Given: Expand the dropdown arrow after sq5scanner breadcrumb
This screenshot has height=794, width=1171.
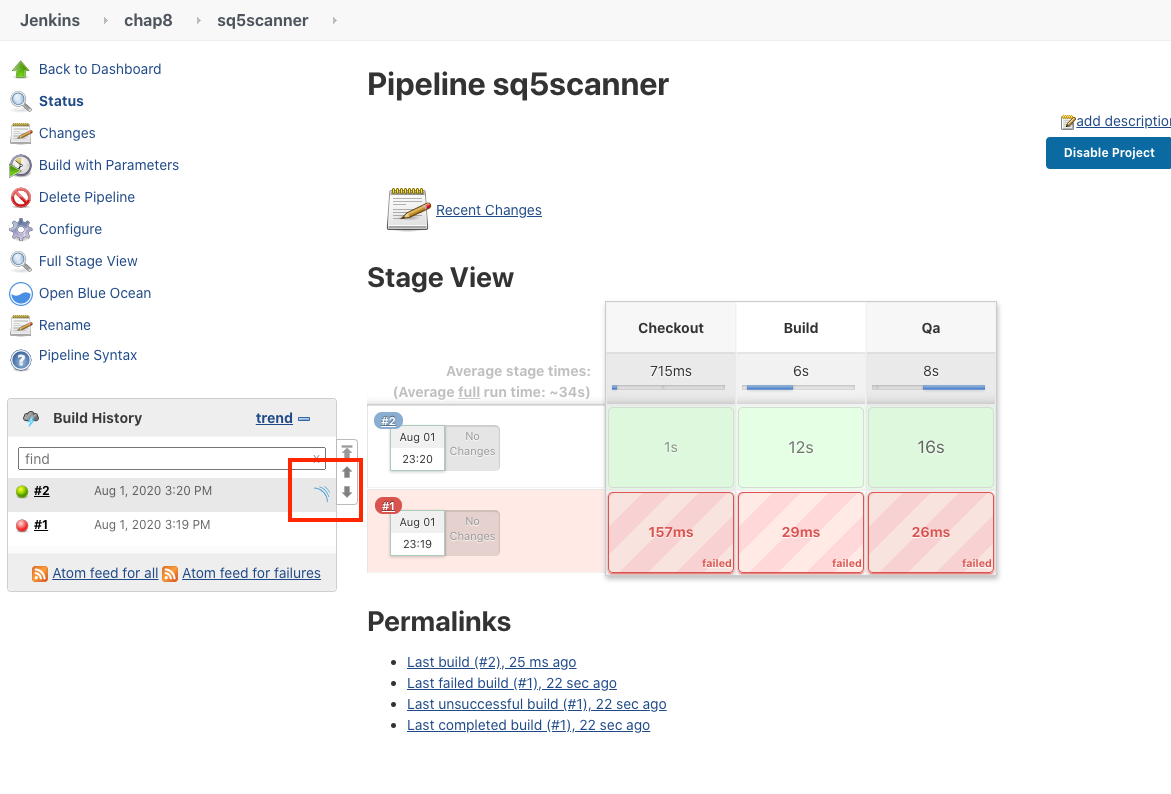Looking at the screenshot, I should (333, 20).
